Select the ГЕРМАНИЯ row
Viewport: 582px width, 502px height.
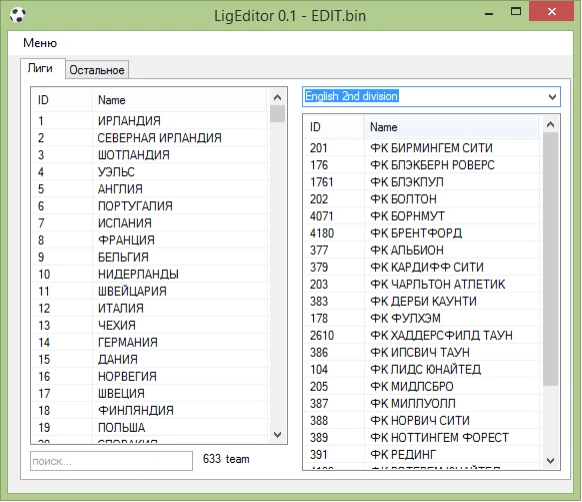[x=150, y=342]
